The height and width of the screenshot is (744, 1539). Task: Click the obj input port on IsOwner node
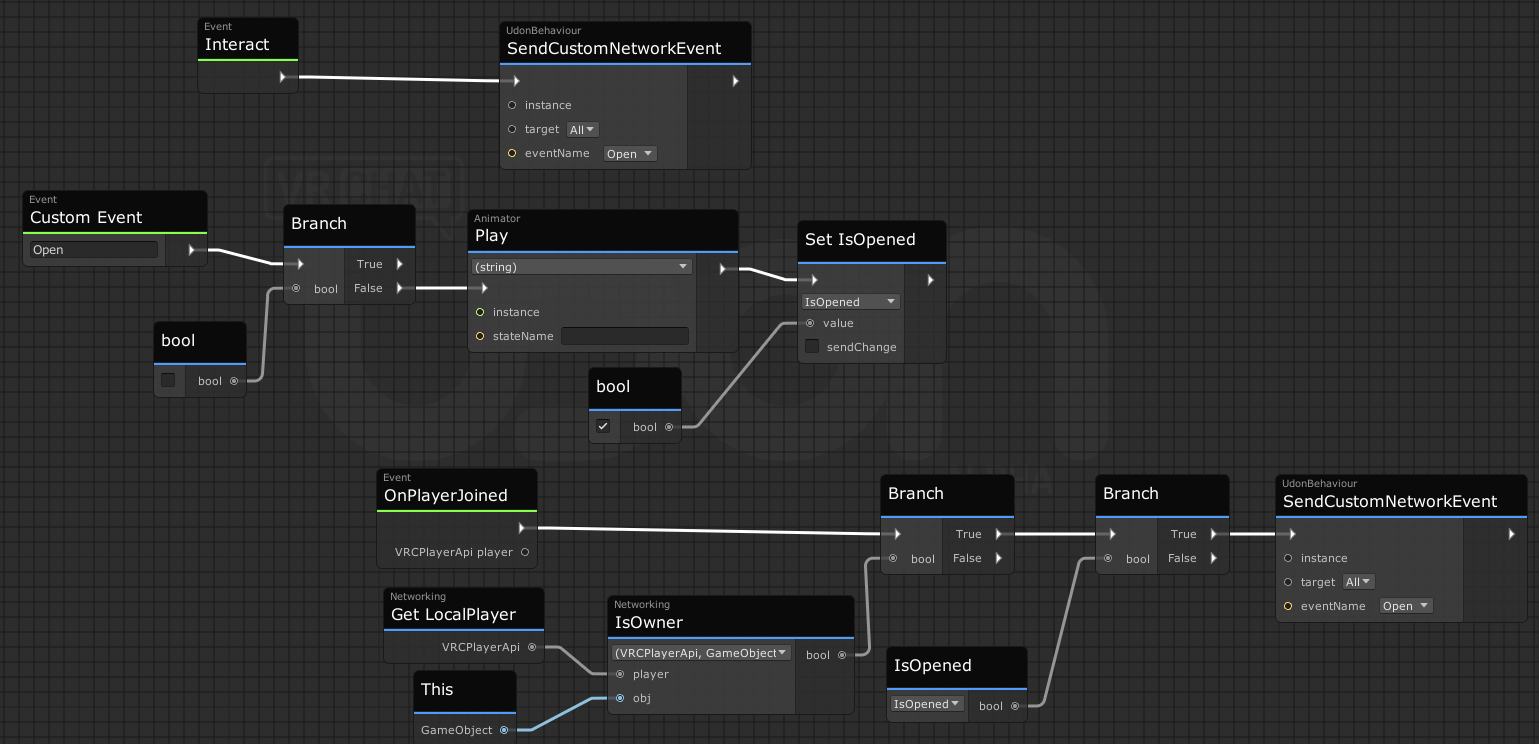pyautogui.click(x=620, y=698)
